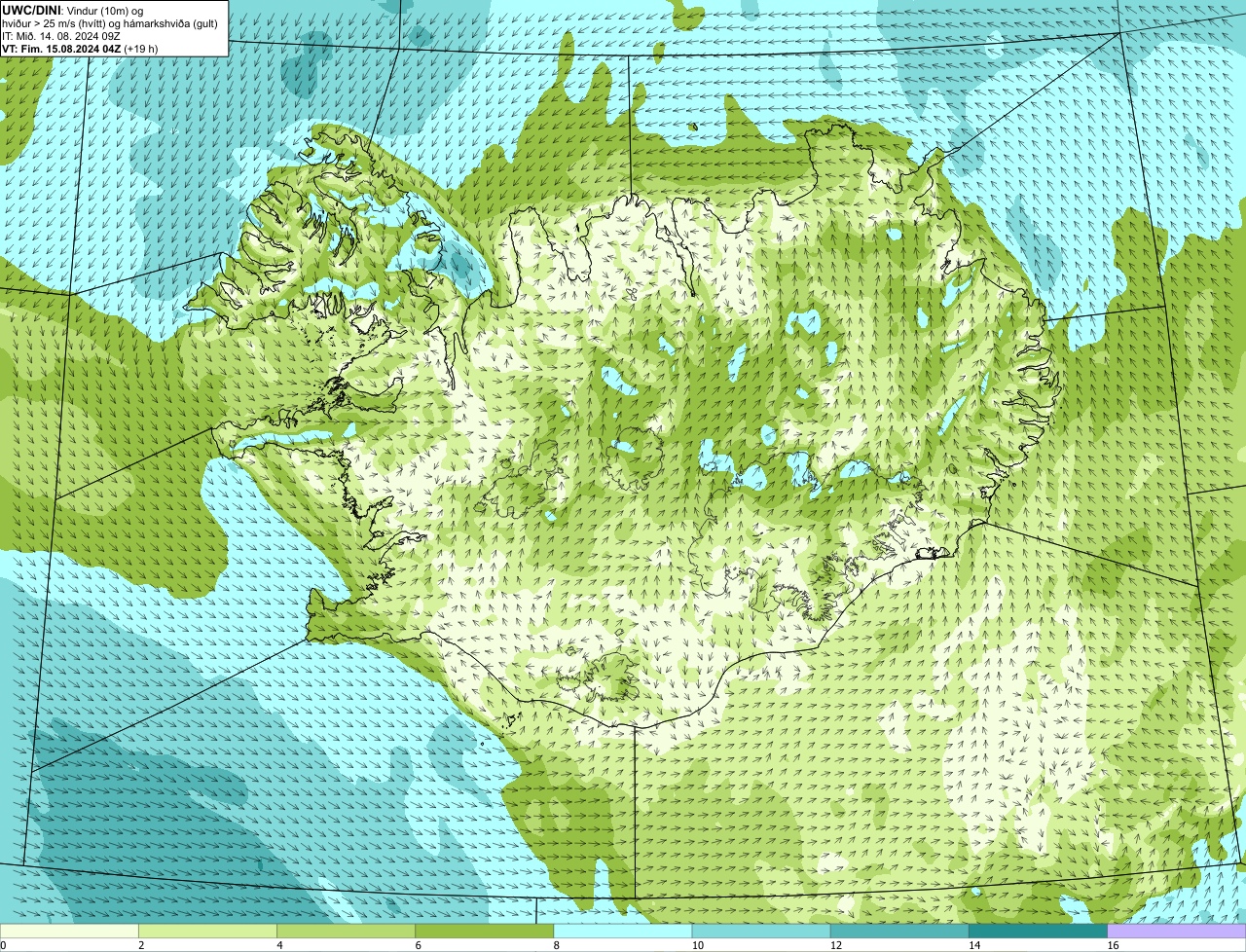
Task: Click the purple legend swatch above 16 m/s
Action: (x=1177, y=932)
